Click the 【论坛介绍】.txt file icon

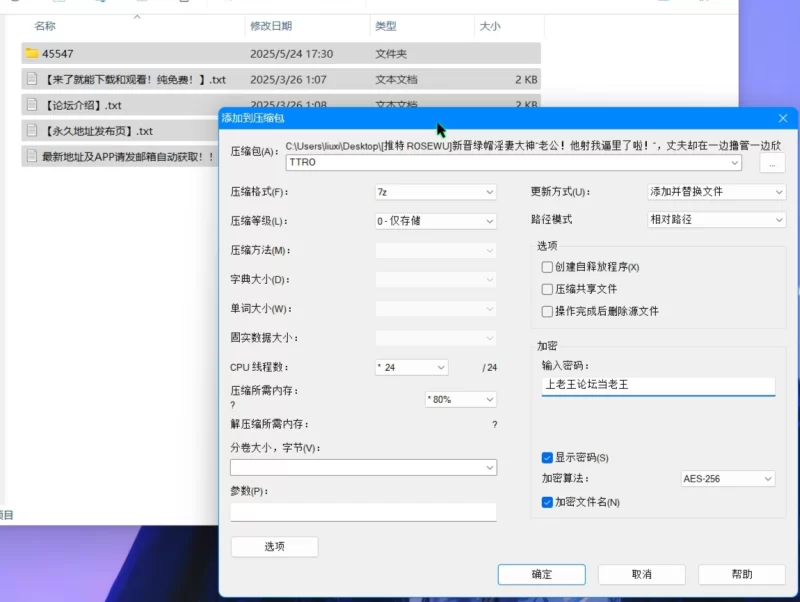point(32,105)
